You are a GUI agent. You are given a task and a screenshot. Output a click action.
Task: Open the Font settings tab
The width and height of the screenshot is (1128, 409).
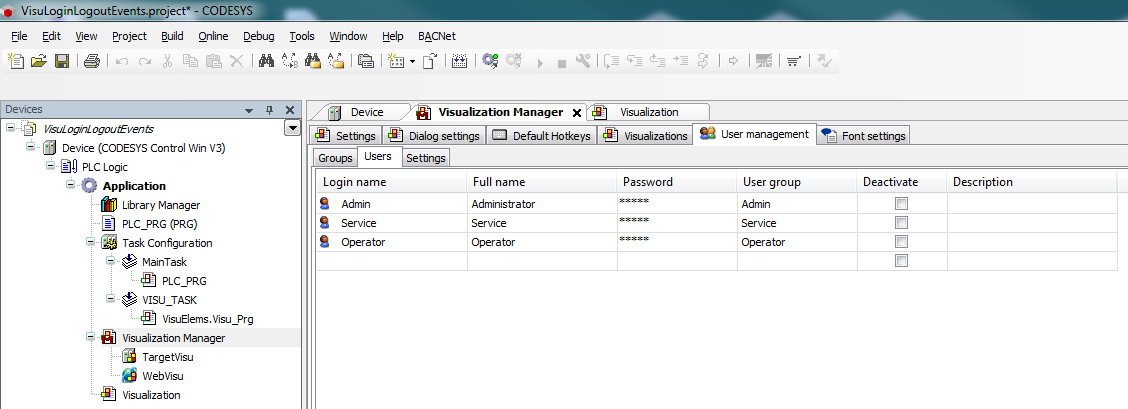click(863, 136)
